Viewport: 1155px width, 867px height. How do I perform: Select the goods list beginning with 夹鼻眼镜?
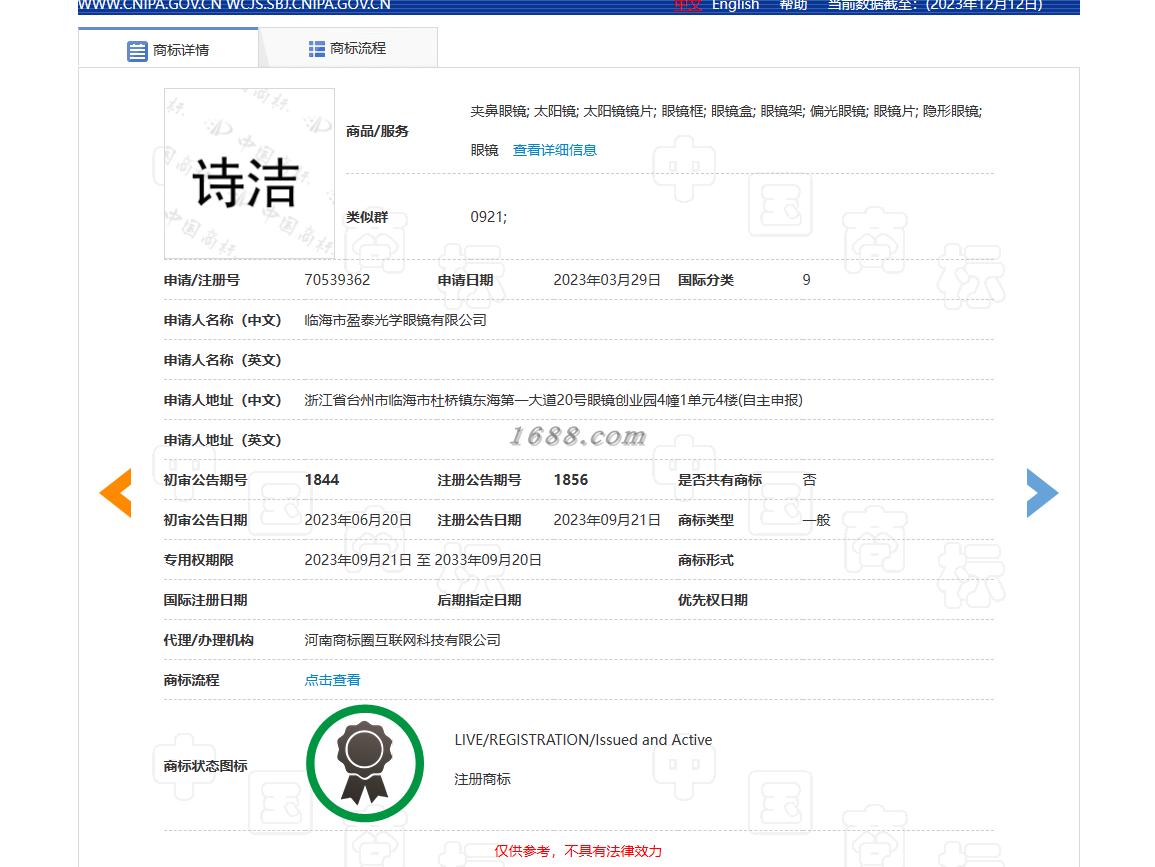coord(726,130)
